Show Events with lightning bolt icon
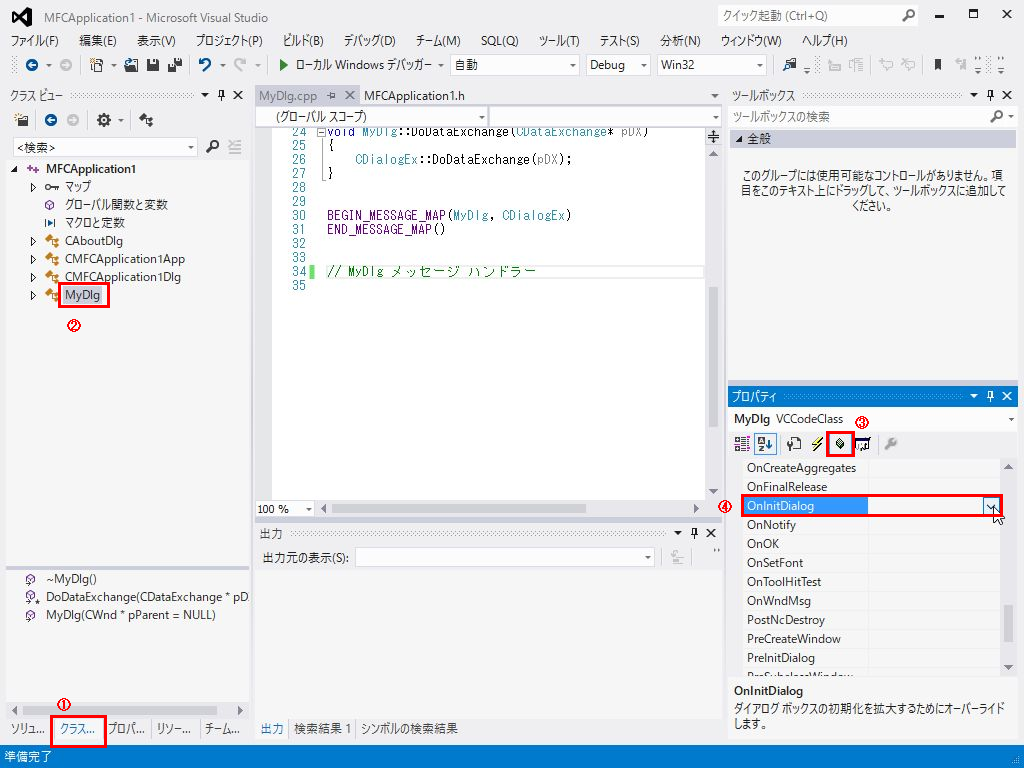This screenshot has width=1024, height=768. coord(816,444)
